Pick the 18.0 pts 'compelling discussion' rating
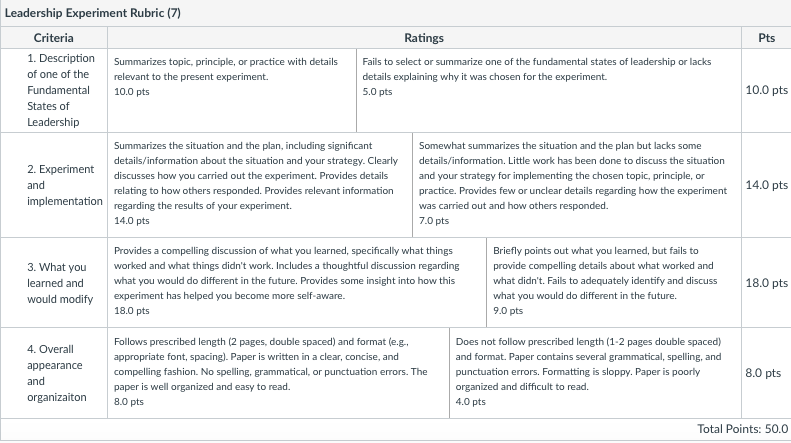791x443 pixels. click(x=297, y=283)
